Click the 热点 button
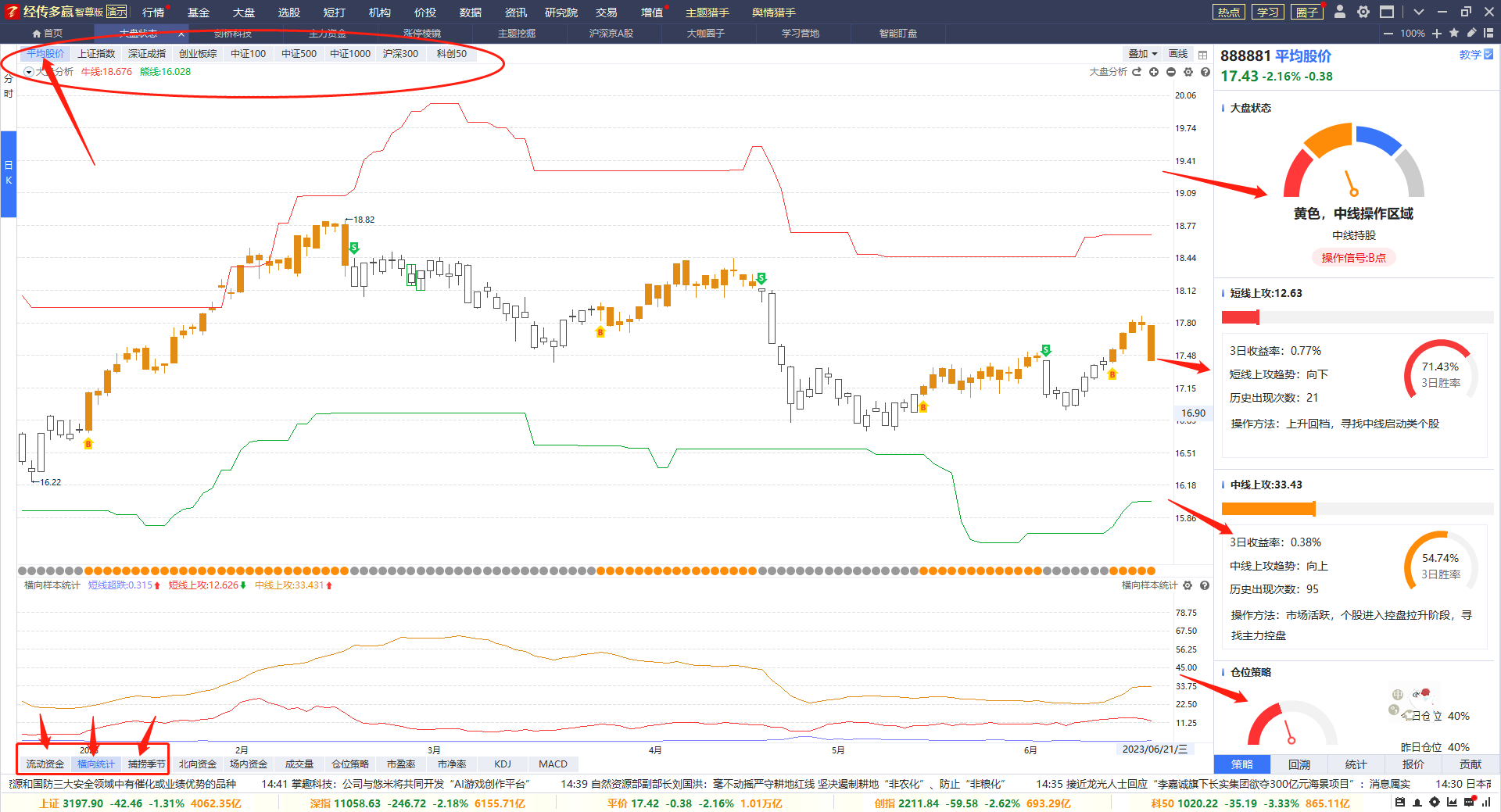This screenshot has width=1501, height=812. pos(1229,12)
